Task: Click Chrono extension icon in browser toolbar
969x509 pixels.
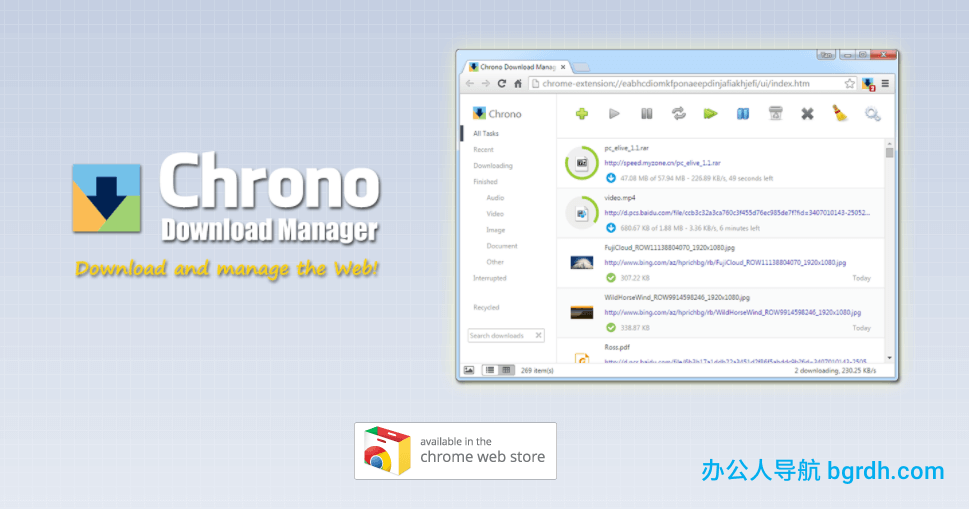Action: [868, 84]
